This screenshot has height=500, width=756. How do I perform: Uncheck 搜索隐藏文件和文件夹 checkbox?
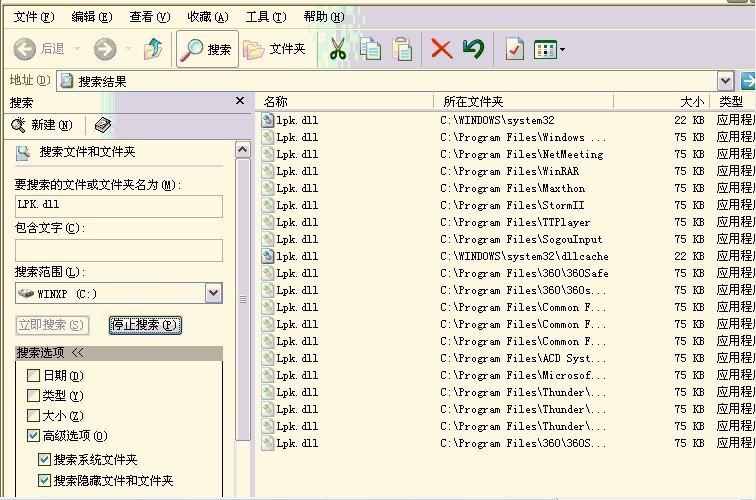coord(44,480)
